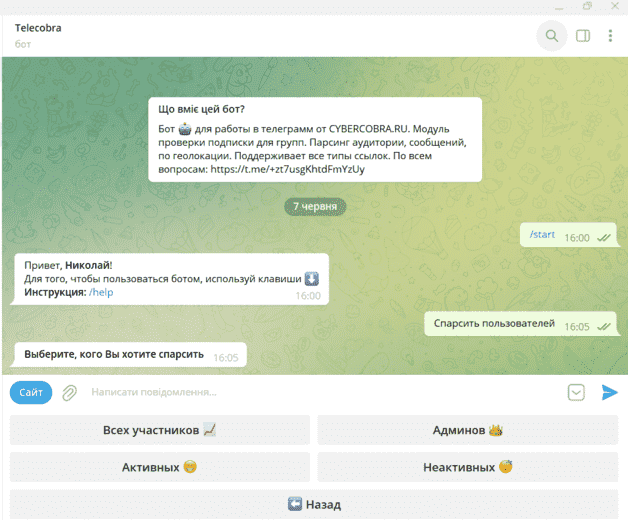Focus the Написати повідомлення message field
The height and width of the screenshot is (520, 628).
(x=324, y=392)
